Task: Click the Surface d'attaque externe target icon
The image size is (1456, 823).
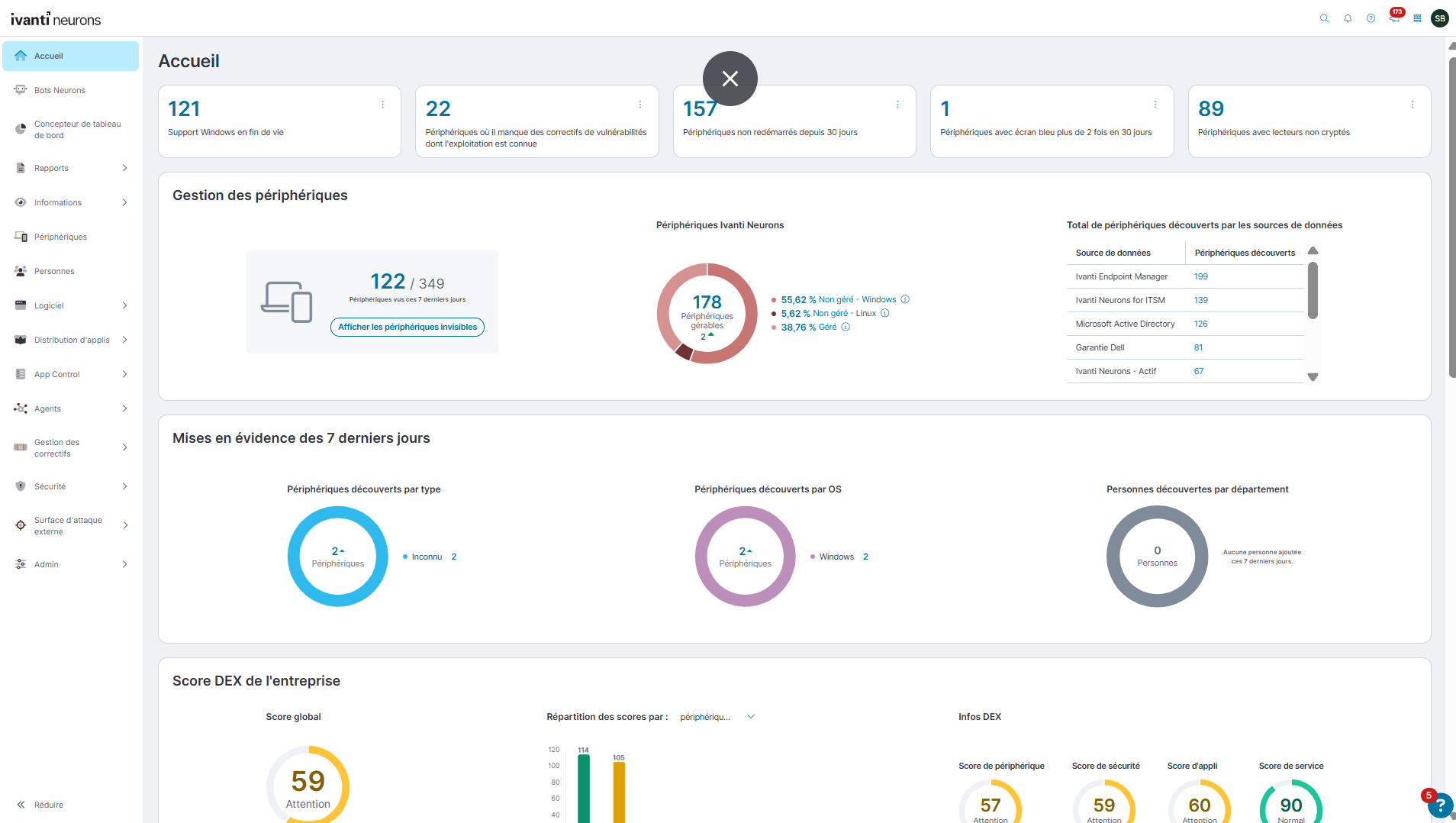Action: pyautogui.click(x=21, y=525)
